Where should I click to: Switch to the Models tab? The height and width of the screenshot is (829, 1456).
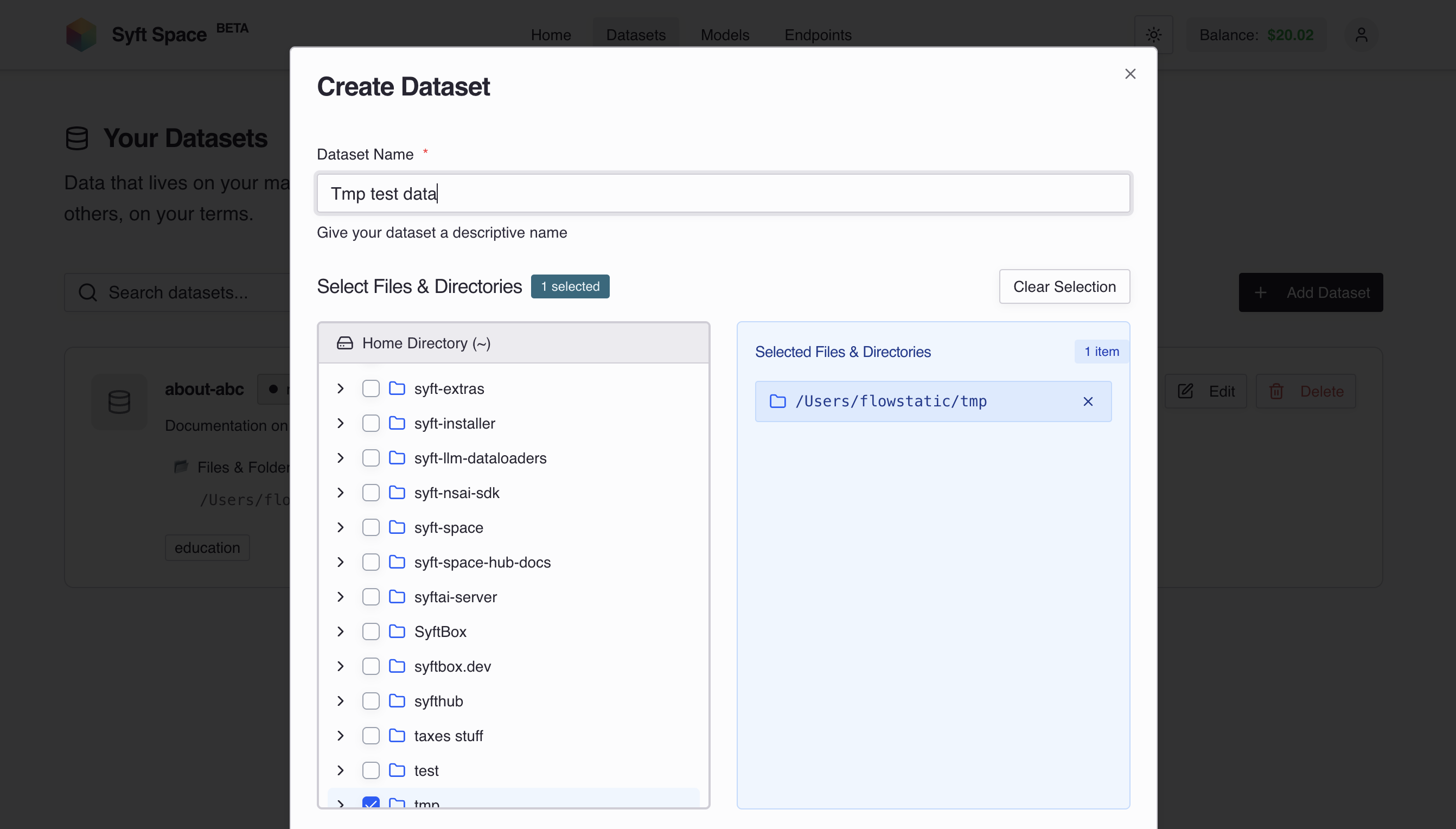725,35
